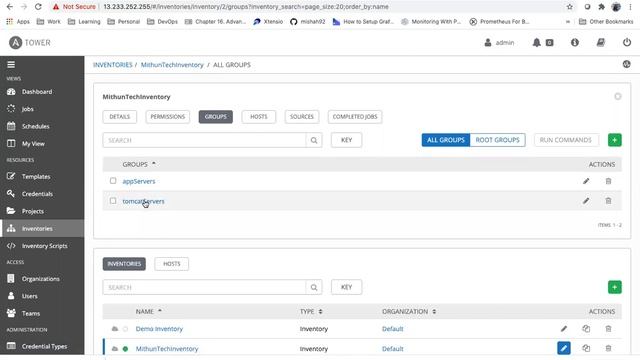The image size is (640, 360).
Task: Edit the appServers group
Action: tap(586, 181)
